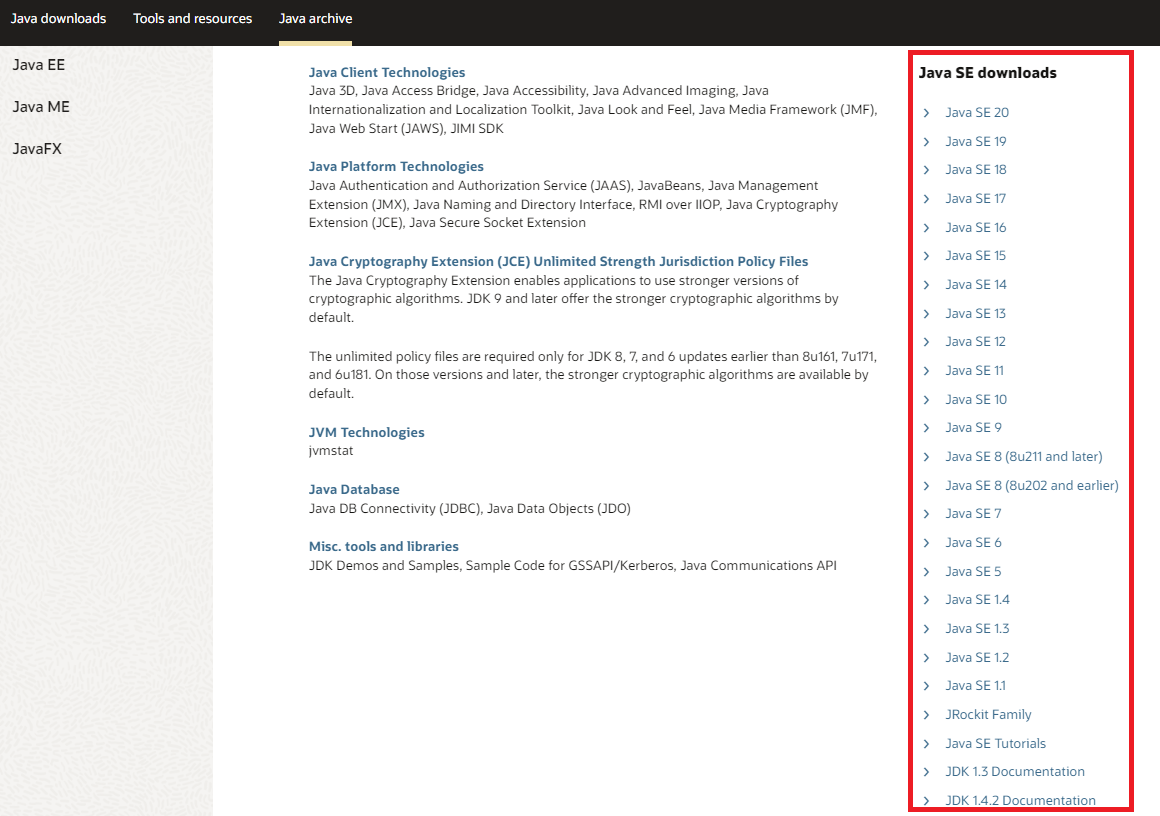This screenshot has width=1160, height=816.
Task: Click chevron next to Java SE 19
Action: pyautogui.click(x=926, y=141)
